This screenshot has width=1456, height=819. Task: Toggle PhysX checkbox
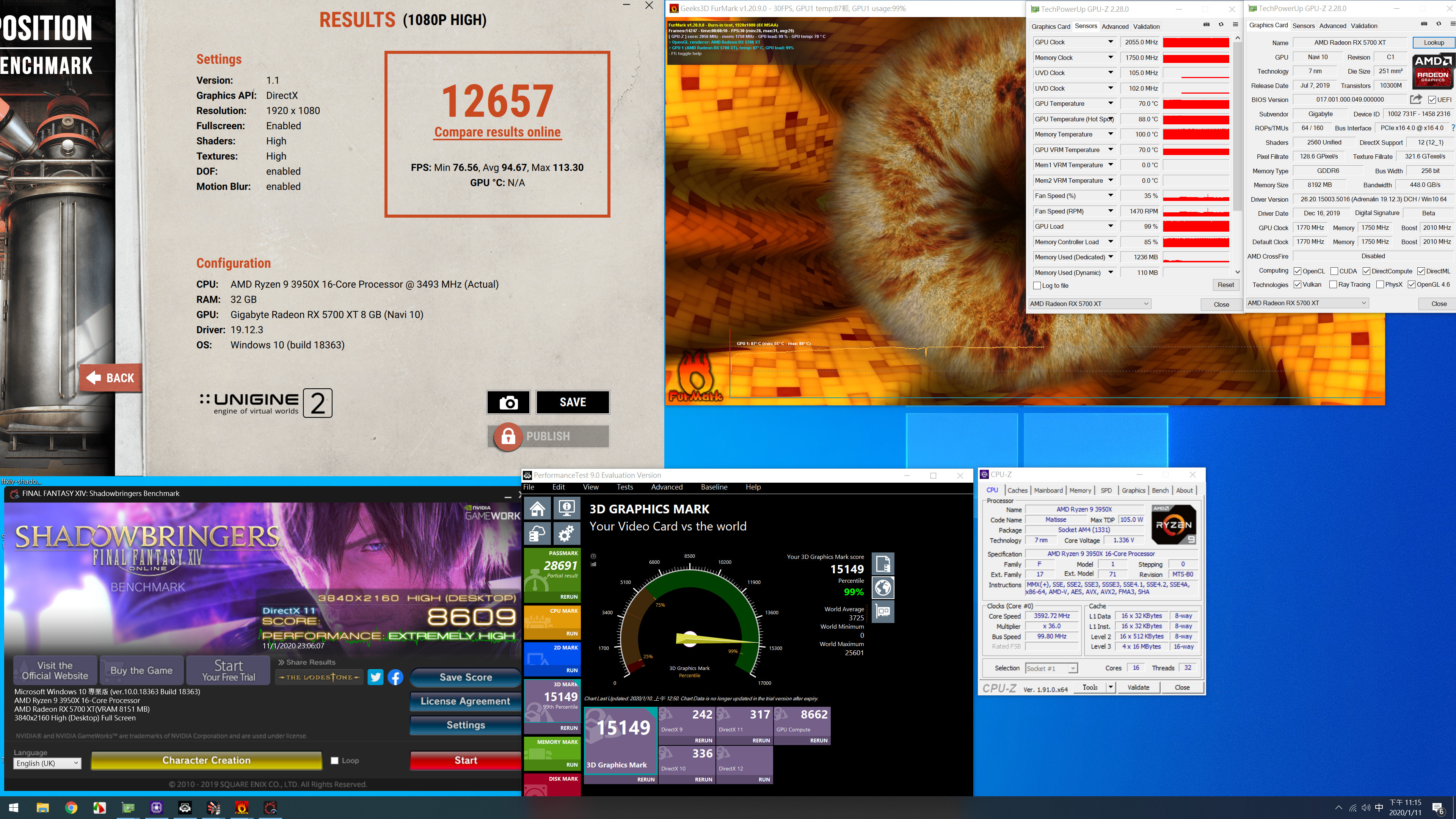click(1380, 285)
